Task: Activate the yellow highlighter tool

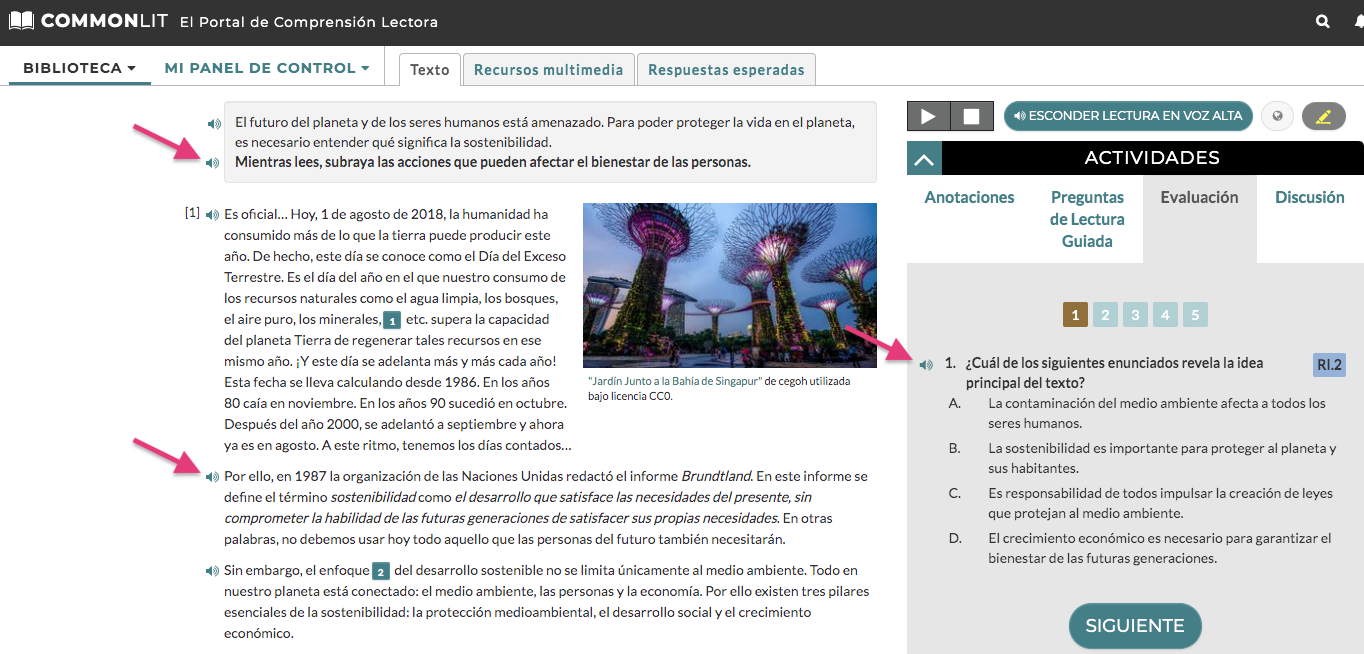Action: click(1324, 116)
